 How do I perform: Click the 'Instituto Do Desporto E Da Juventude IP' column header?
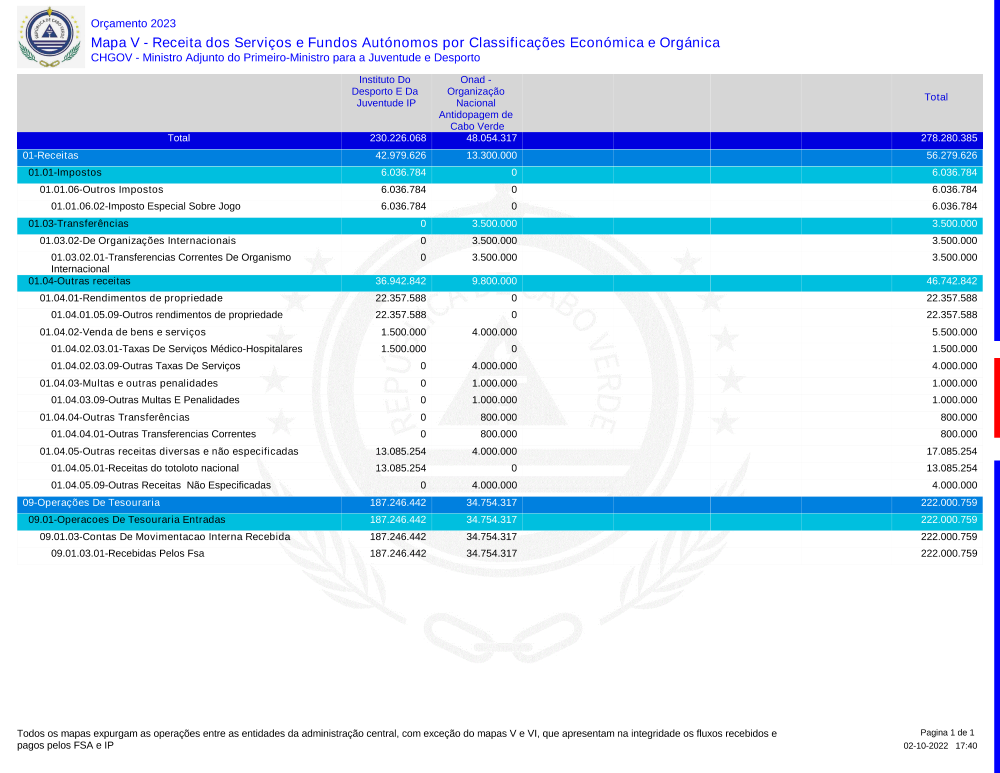tap(385, 91)
